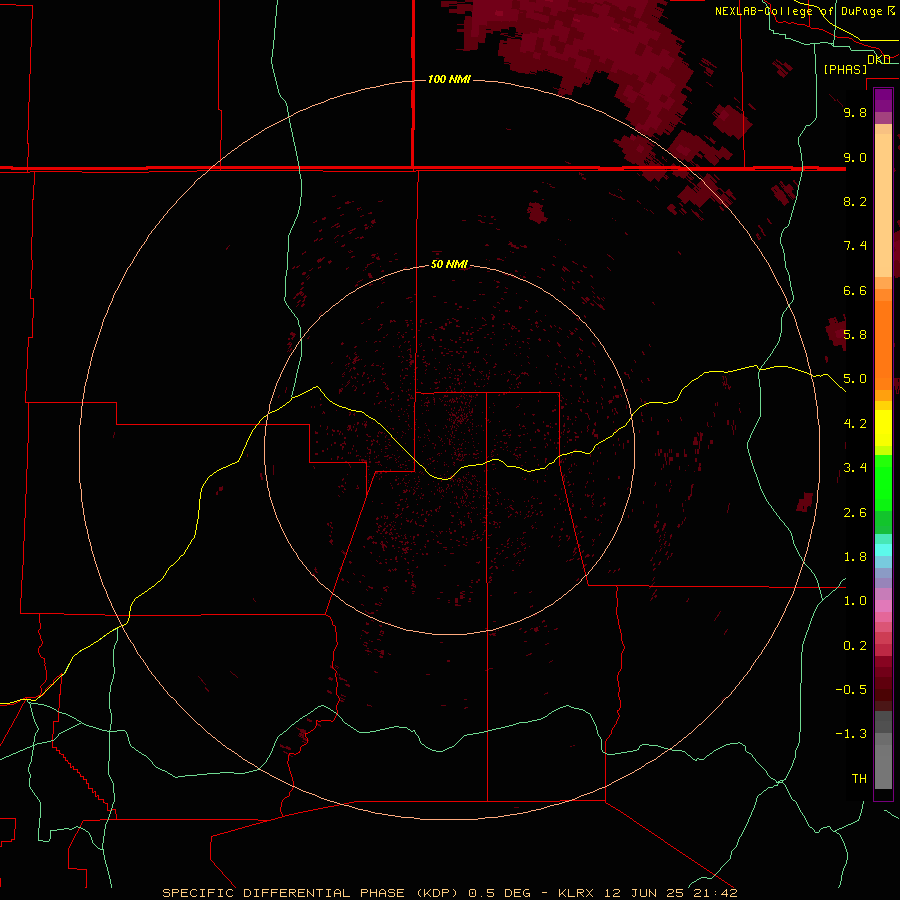Click "SPECIFIC DIFFERENTIAL PHASE (KDP)" in the caption

click(x=310, y=893)
